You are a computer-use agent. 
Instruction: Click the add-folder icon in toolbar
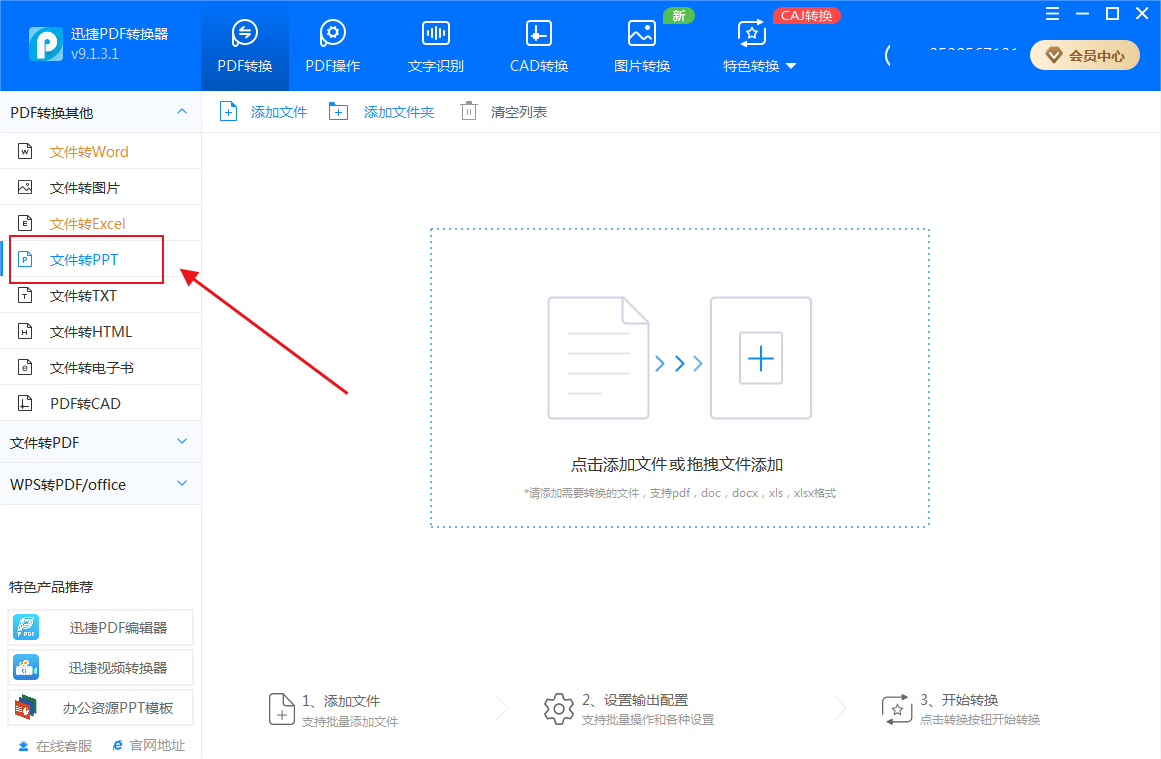pos(338,112)
